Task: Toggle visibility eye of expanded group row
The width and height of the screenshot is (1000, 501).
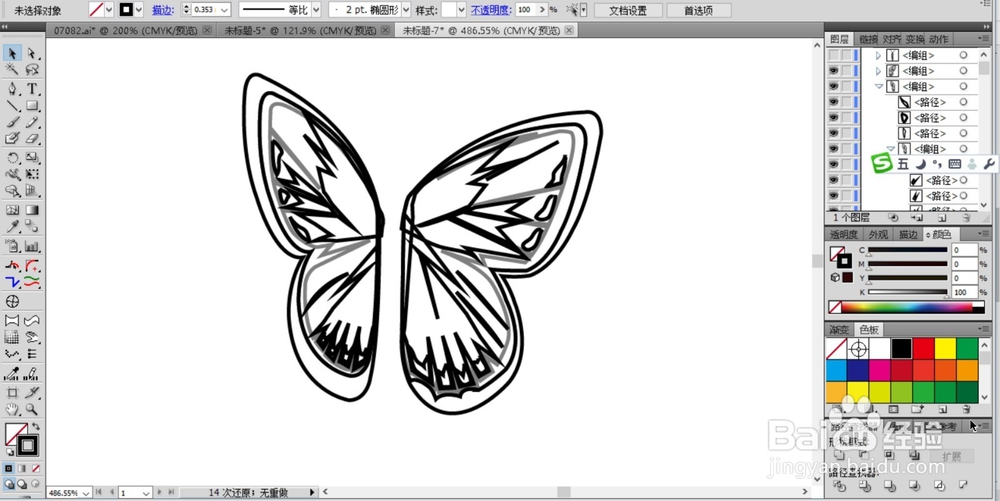Action: pos(834,87)
